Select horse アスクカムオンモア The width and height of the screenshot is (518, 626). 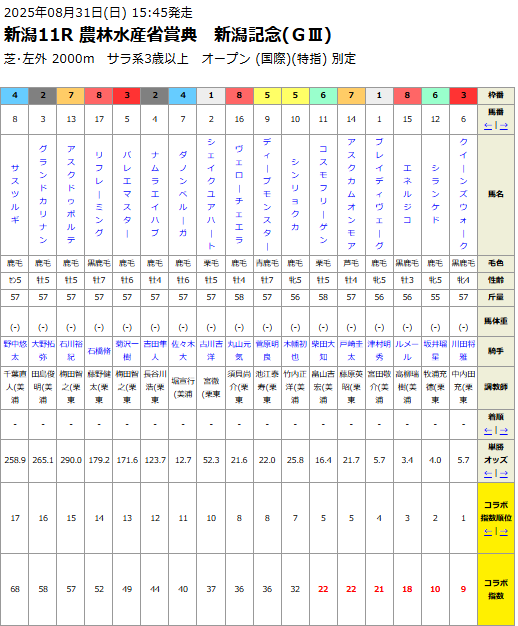[351, 194]
